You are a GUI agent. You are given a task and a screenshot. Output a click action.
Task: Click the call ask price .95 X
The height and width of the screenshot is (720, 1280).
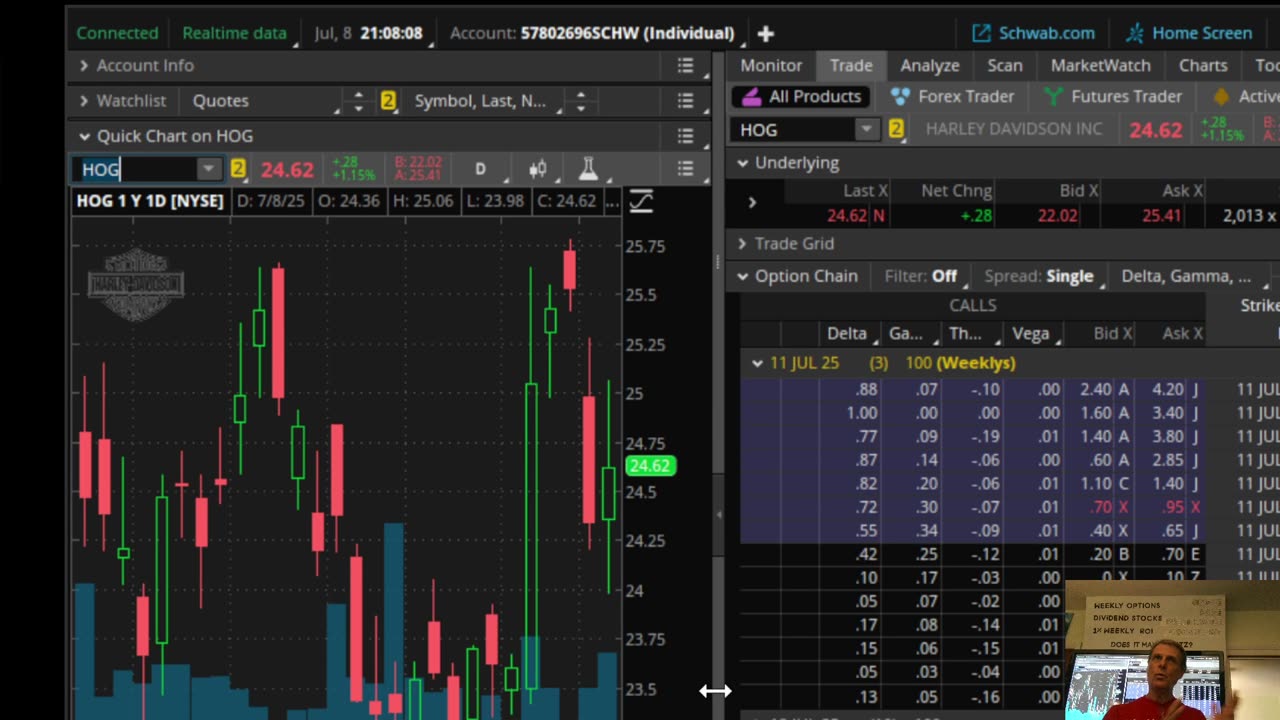(x=1180, y=507)
